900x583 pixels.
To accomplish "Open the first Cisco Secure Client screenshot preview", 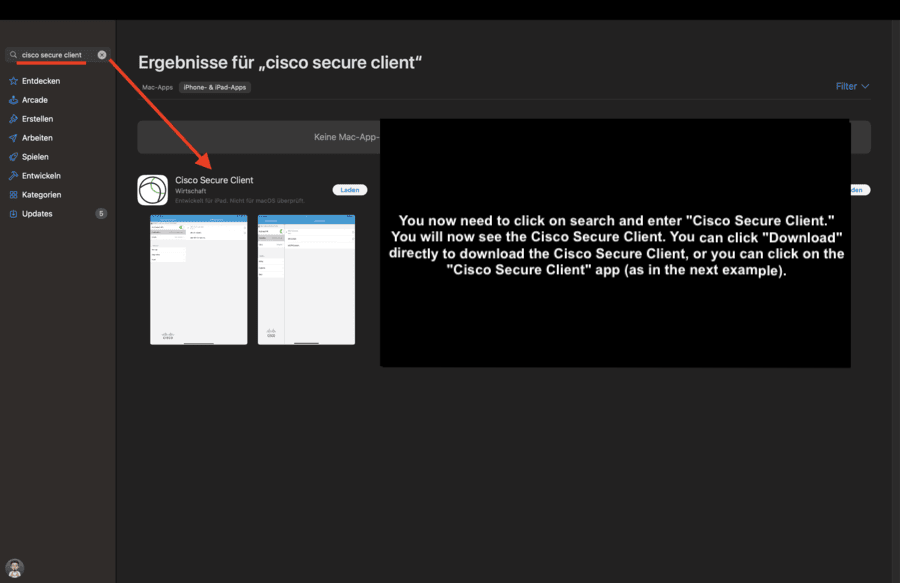I will [199, 280].
